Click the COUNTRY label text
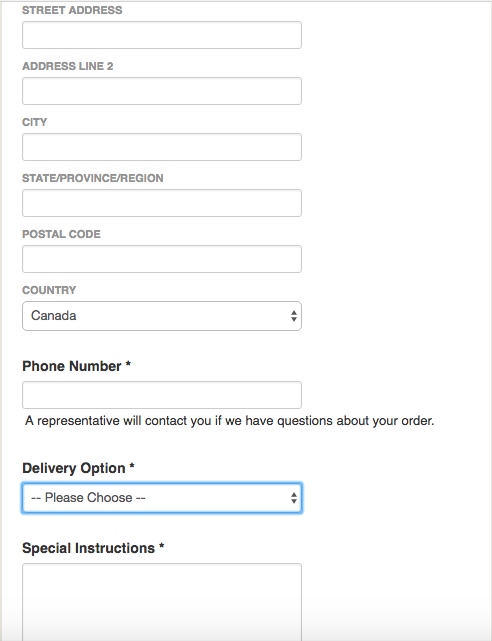Image resolution: width=492 pixels, height=641 pixels. coord(49,290)
